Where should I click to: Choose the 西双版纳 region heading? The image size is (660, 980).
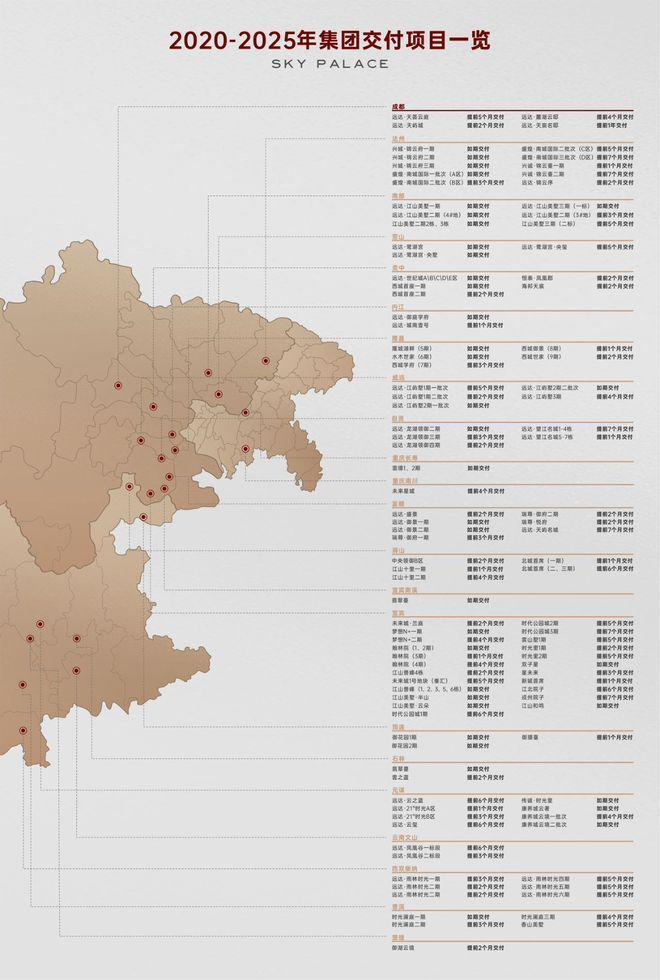click(405, 868)
